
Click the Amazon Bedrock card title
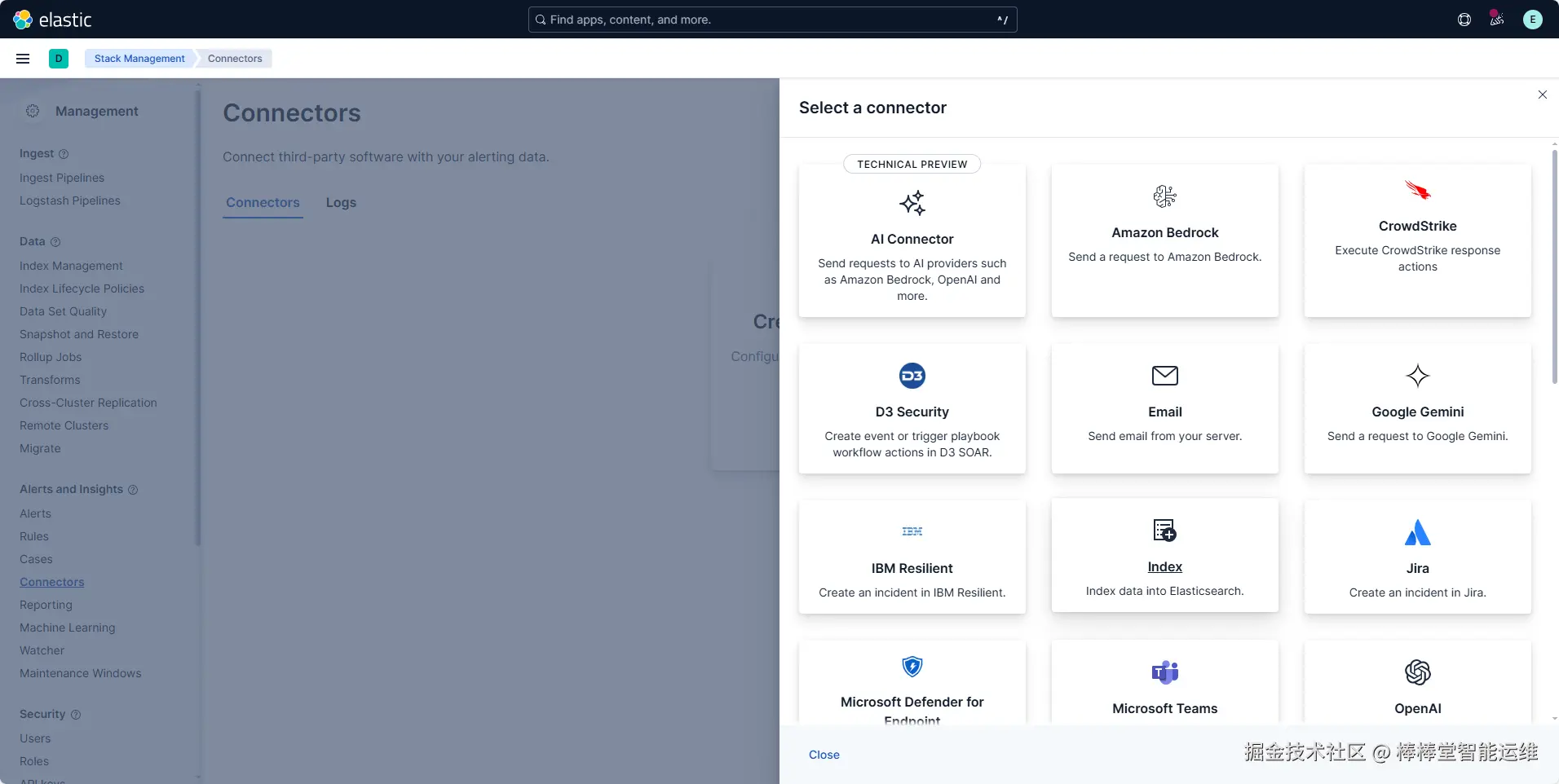(1165, 232)
